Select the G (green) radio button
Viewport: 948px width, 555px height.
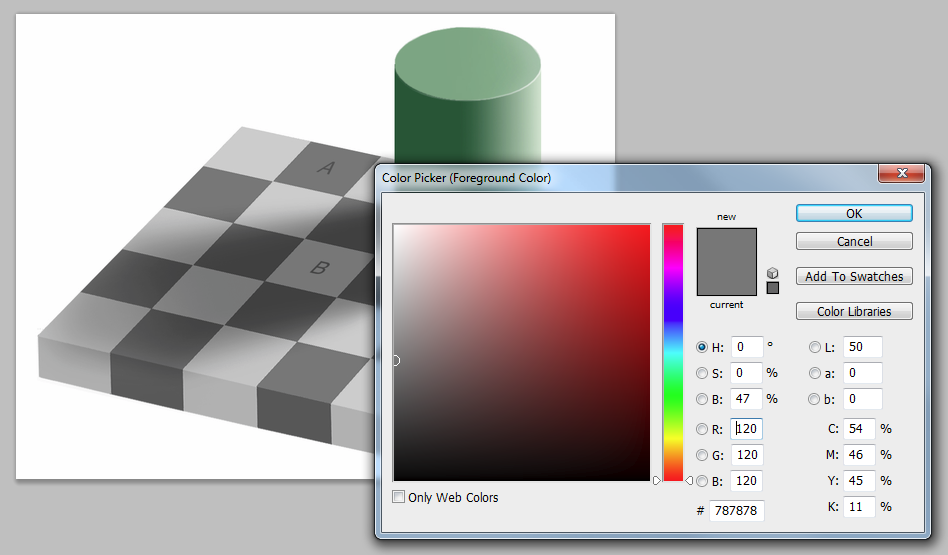[x=701, y=455]
